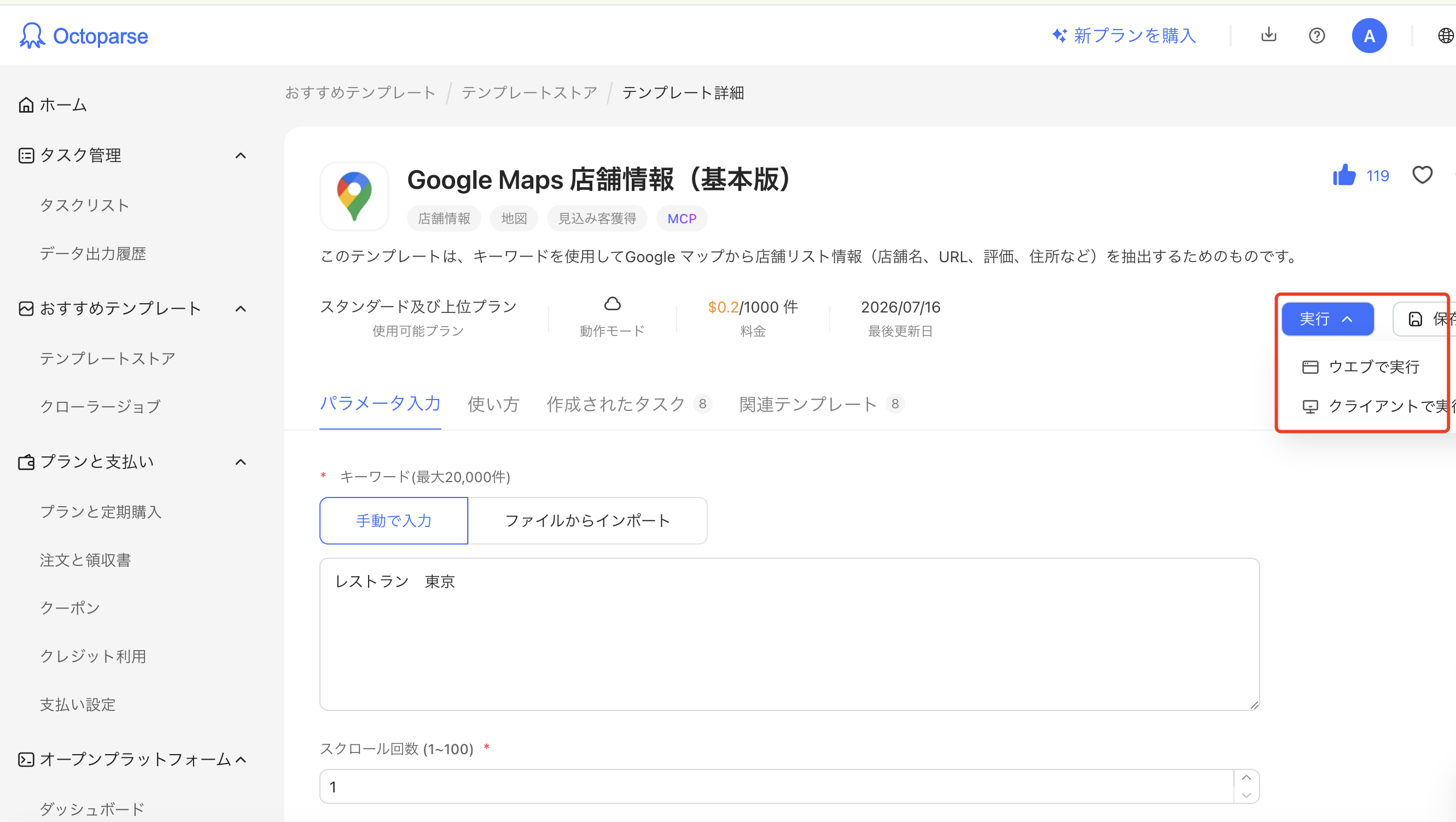
Task: Open 注文と領収書 in the sidebar
Action: (85, 560)
